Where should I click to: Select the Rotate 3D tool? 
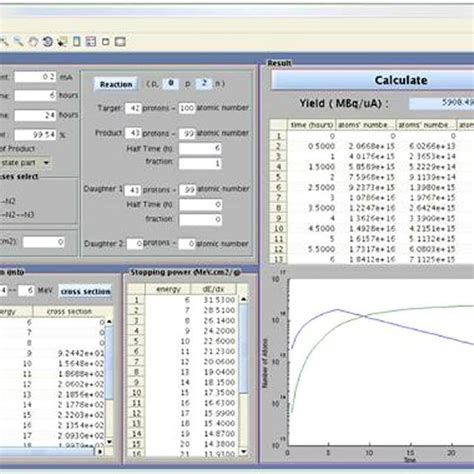[x=48, y=42]
